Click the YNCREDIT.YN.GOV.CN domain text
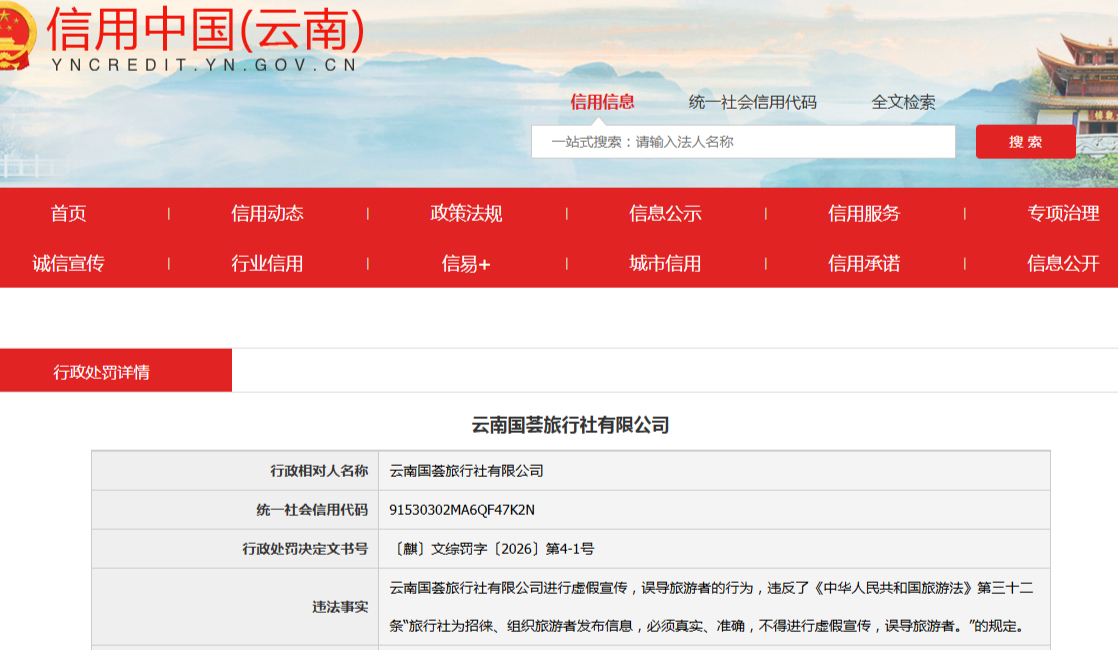 205,66
